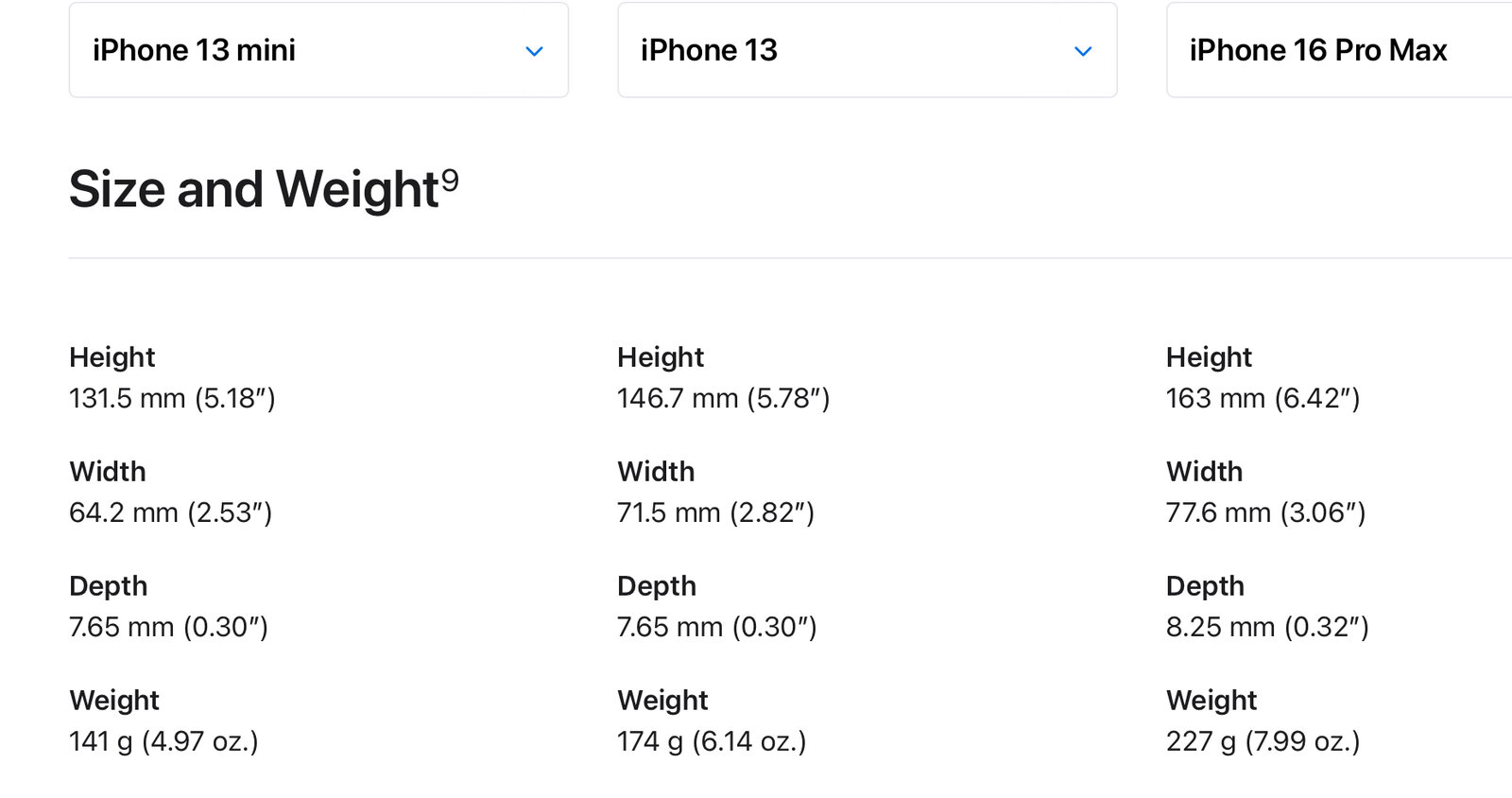Click the 77.6 mm width value
1512x798 pixels.
coord(1265,512)
